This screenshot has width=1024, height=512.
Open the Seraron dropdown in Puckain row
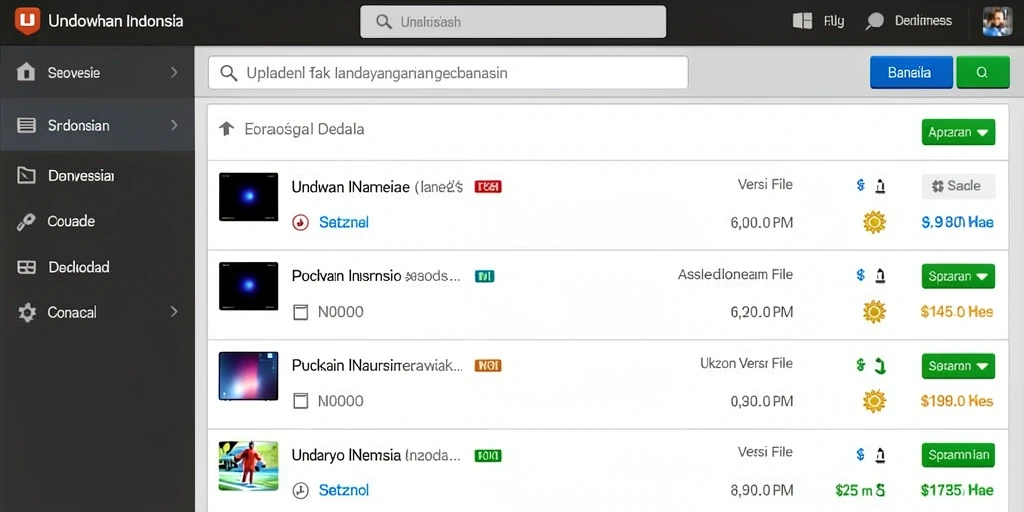click(958, 366)
